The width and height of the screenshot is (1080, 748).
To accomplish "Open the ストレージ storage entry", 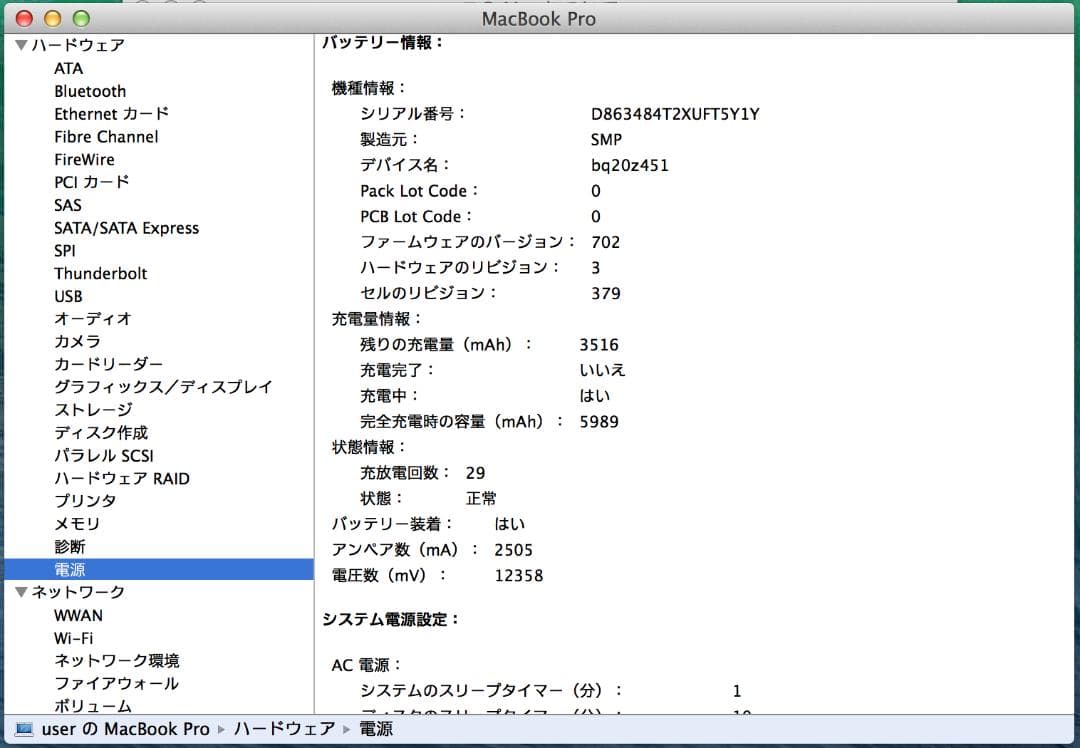I will [x=93, y=410].
